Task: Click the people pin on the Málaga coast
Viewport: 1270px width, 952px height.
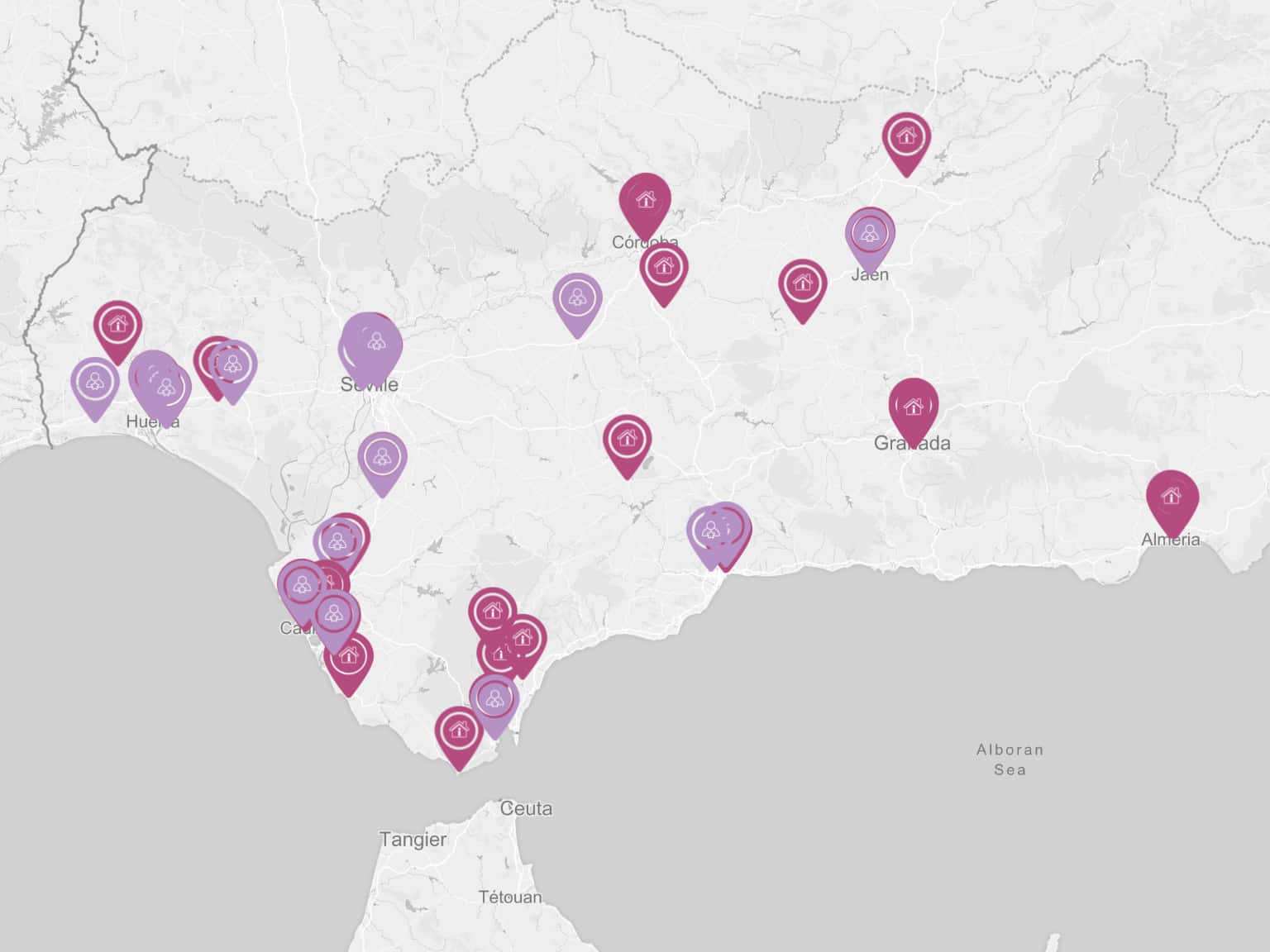Action: tap(710, 531)
